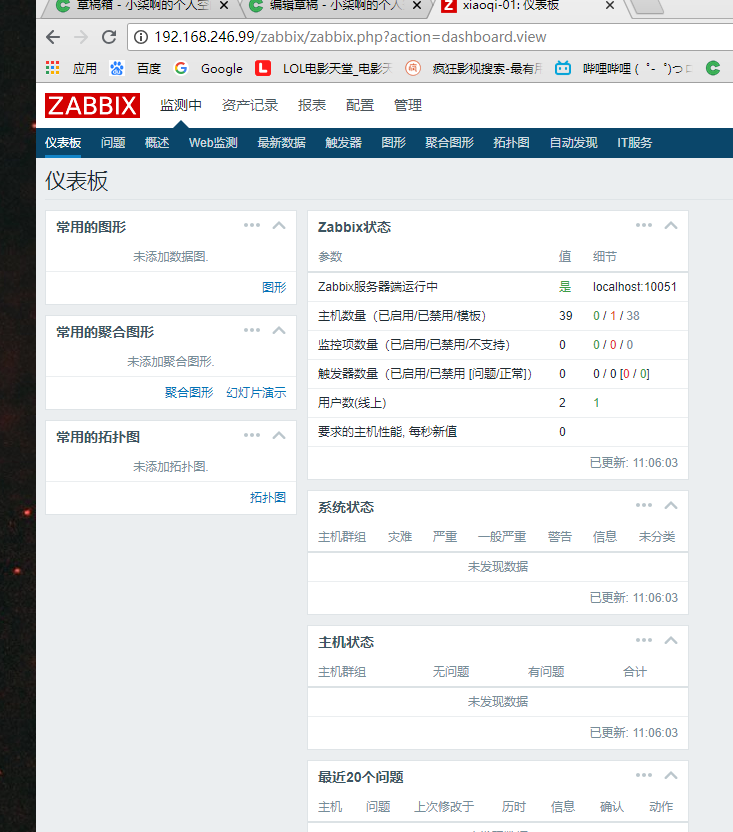733x832 pixels.
Task: Open the 疯狂影视搜索 bookmark
Action: point(474,68)
